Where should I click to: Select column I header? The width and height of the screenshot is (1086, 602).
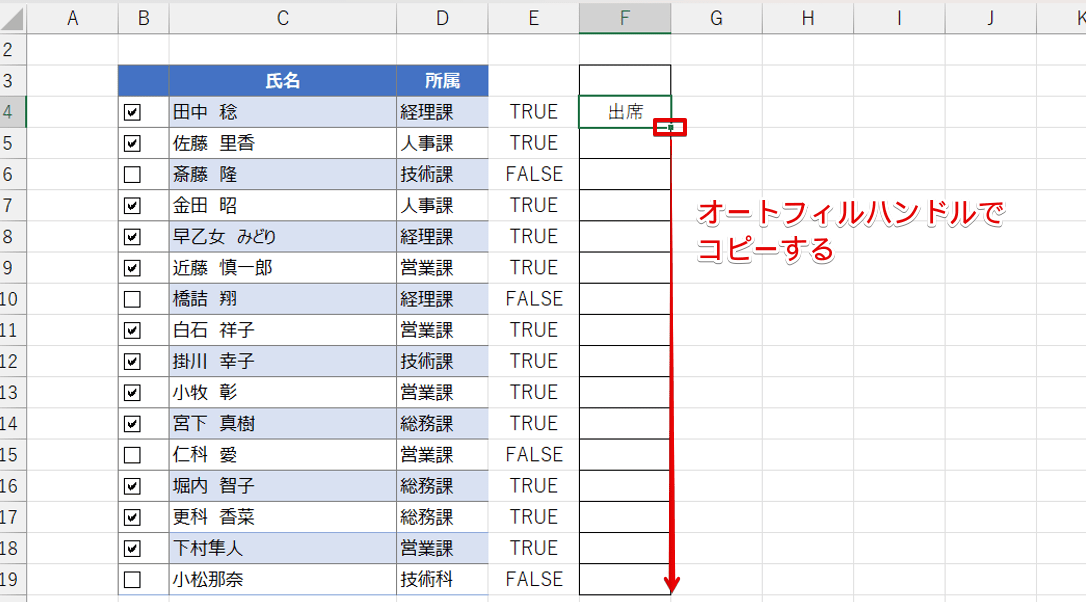click(899, 19)
